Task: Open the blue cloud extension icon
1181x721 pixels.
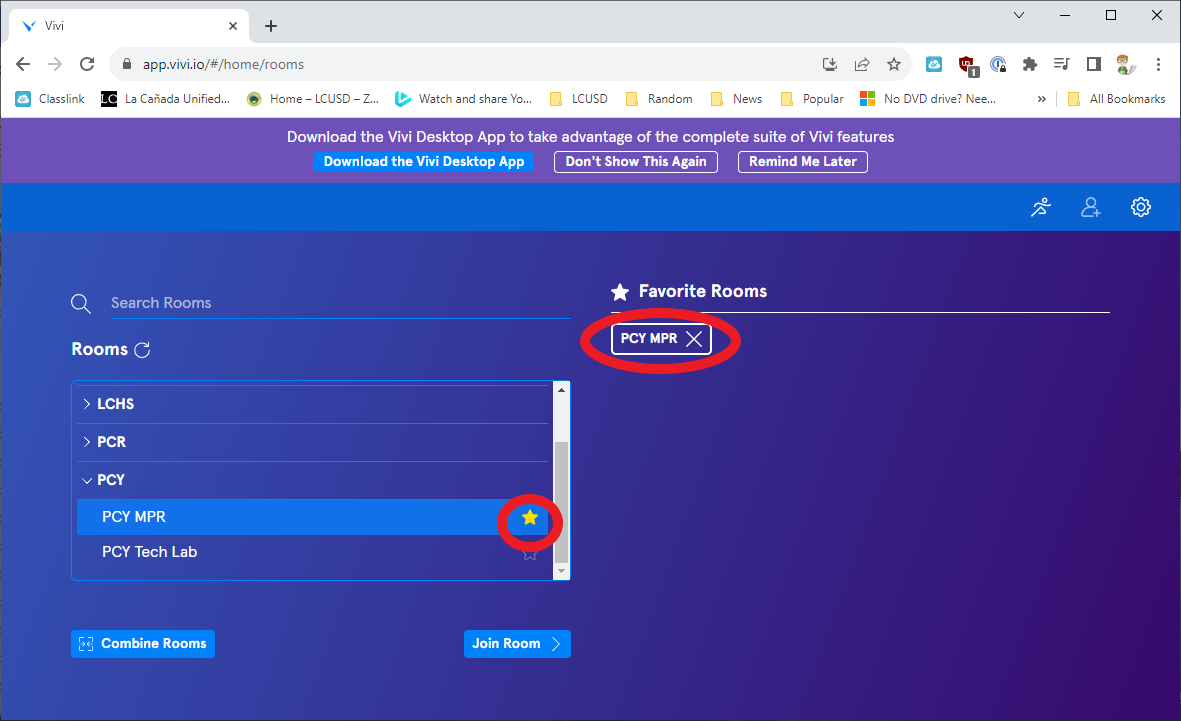Action: [x=934, y=65]
